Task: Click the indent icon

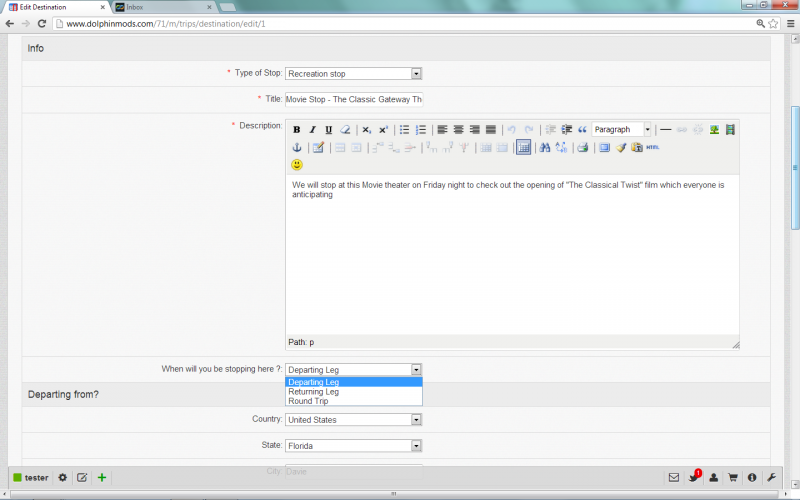Action: (566, 130)
